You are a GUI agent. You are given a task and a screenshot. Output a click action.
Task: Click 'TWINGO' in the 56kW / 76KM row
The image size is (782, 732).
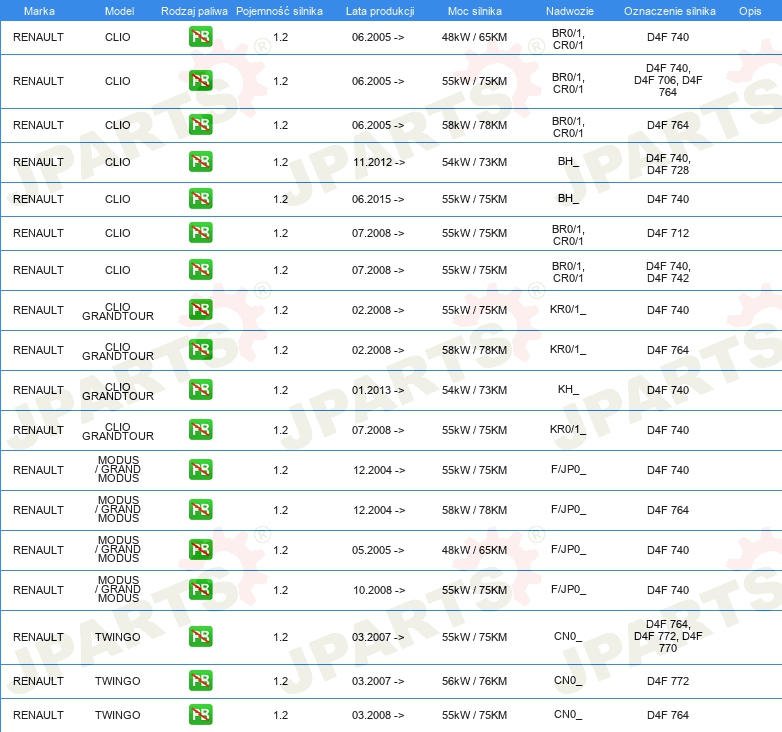118,681
